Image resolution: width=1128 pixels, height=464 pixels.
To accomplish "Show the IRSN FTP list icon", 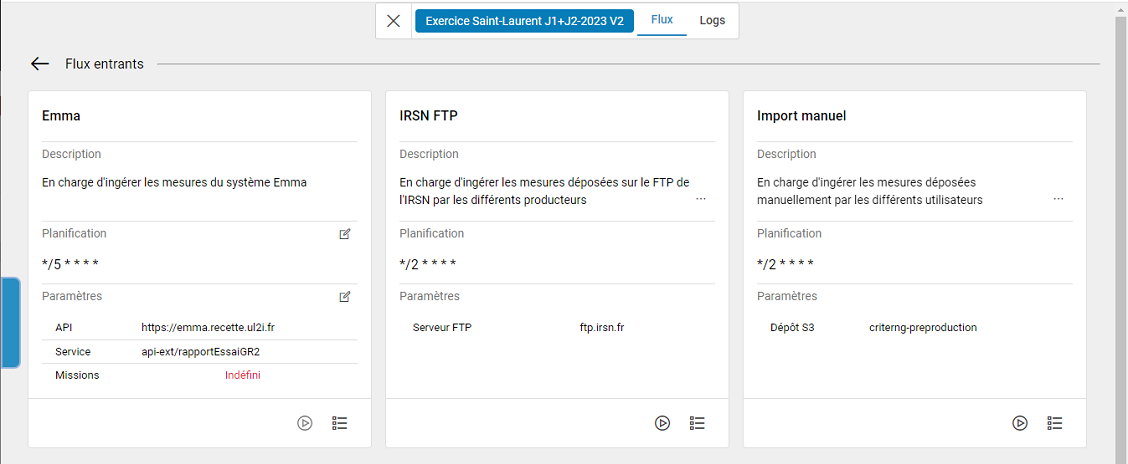I will (698, 423).
